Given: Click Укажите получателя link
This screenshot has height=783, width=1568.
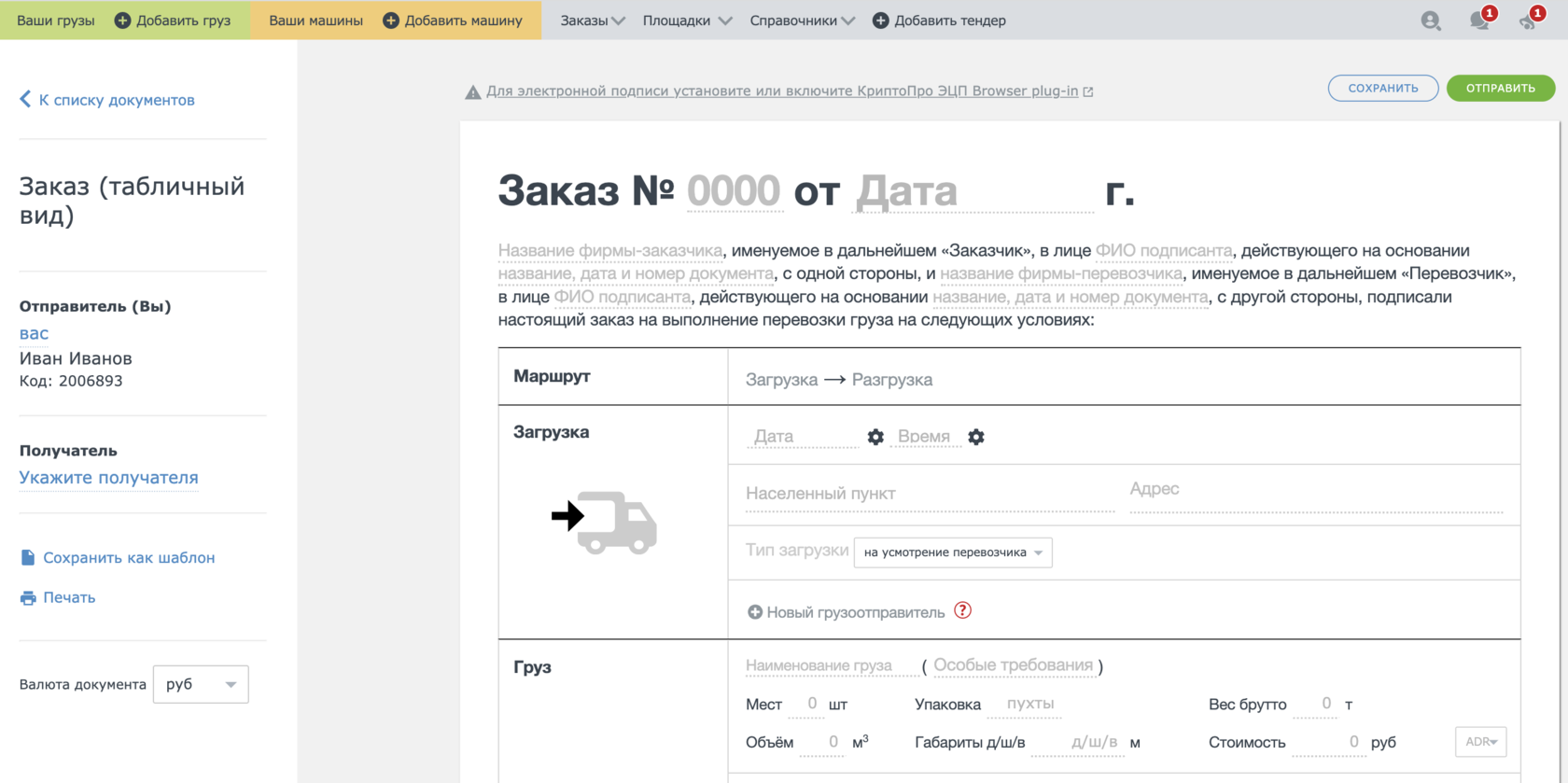Looking at the screenshot, I should click(x=108, y=478).
